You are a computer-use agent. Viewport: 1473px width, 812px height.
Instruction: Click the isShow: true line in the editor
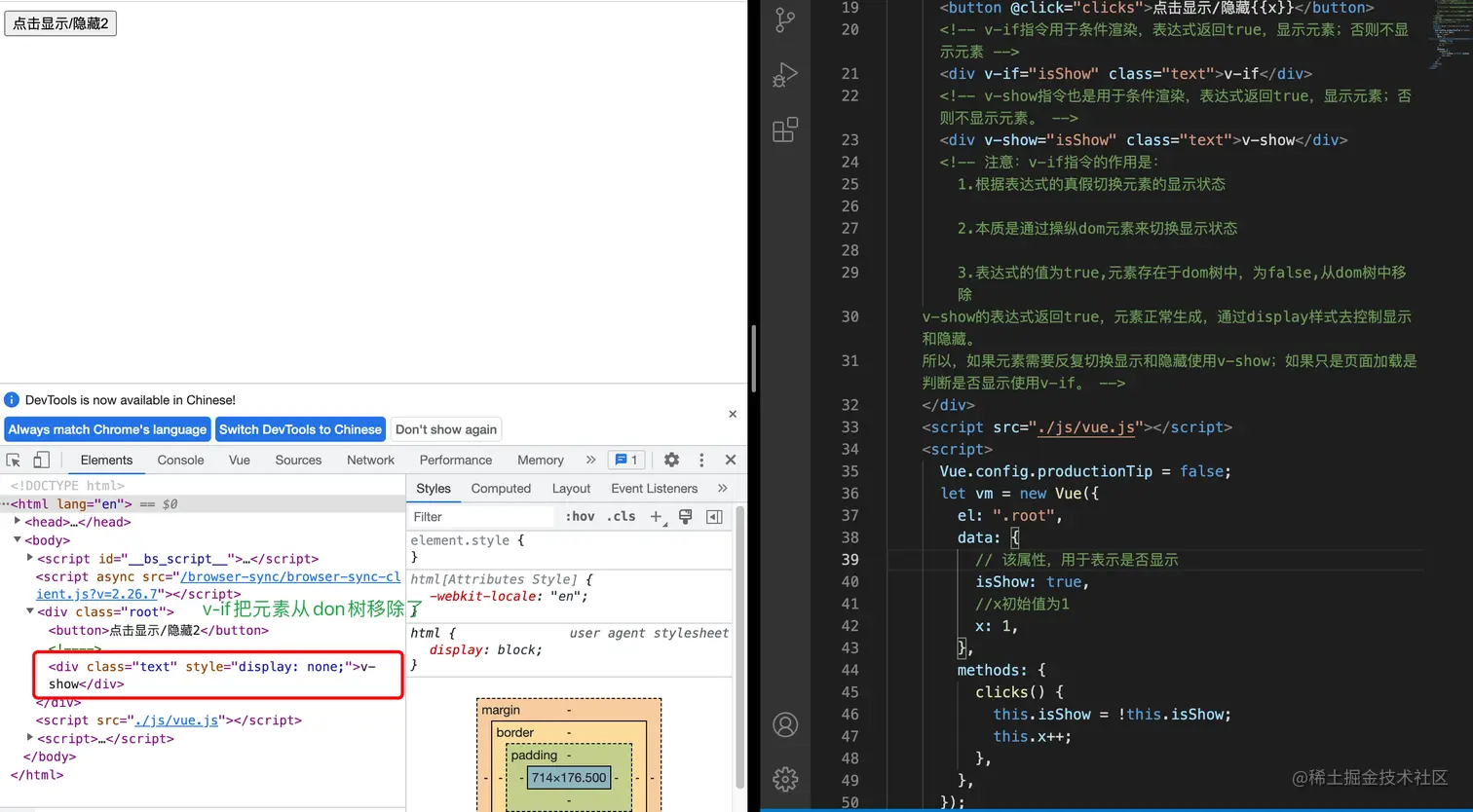1033,581
